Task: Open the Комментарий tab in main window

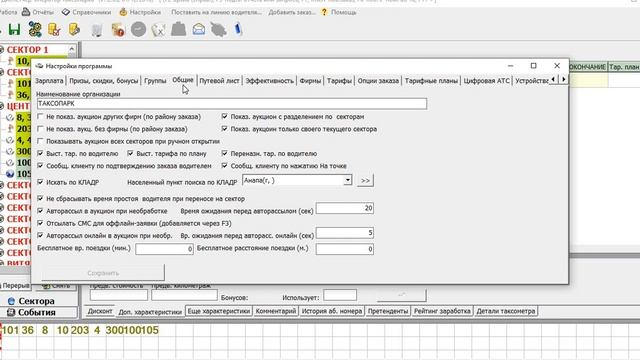Action: tap(276, 311)
